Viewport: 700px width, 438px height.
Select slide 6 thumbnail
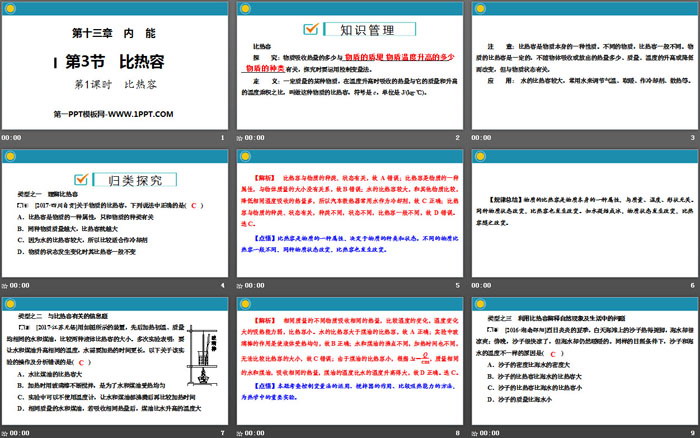pyautogui.click(x=585, y=213)
